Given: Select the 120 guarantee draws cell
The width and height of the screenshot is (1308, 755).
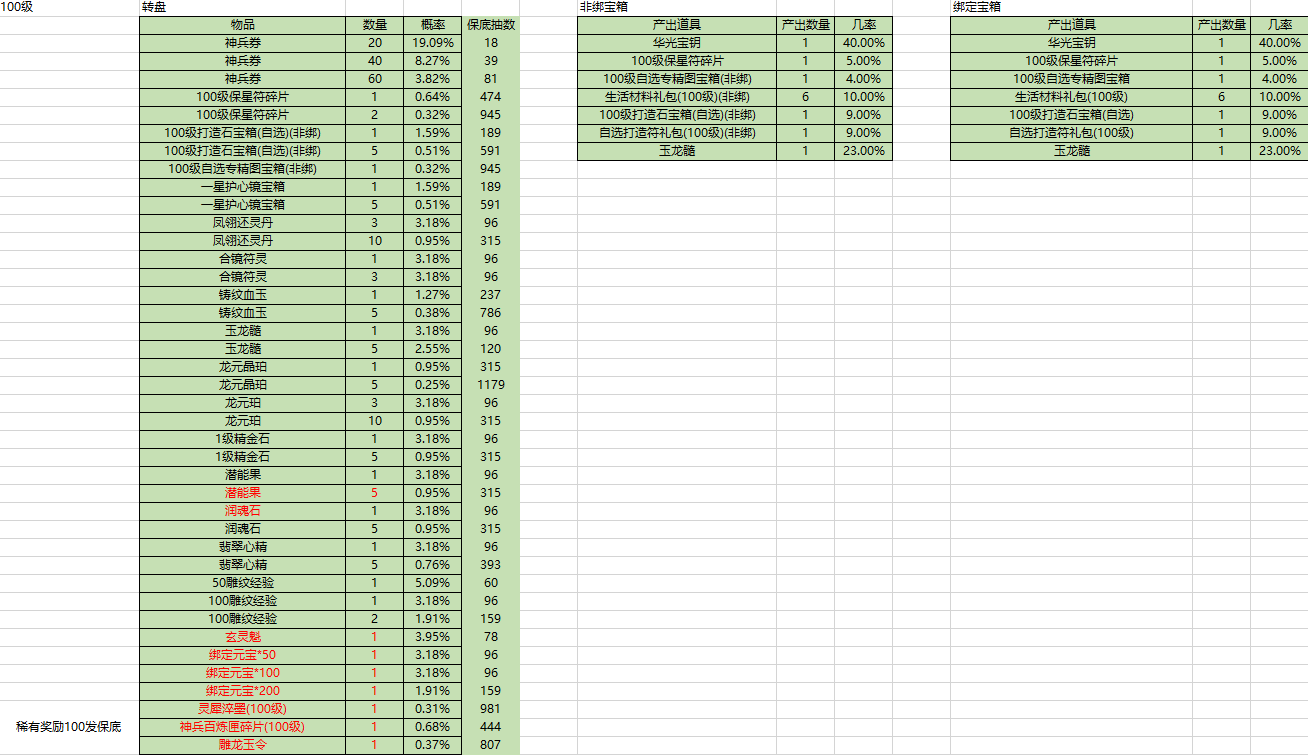Looking at the screenshot, I should click(x=490, y=349).
